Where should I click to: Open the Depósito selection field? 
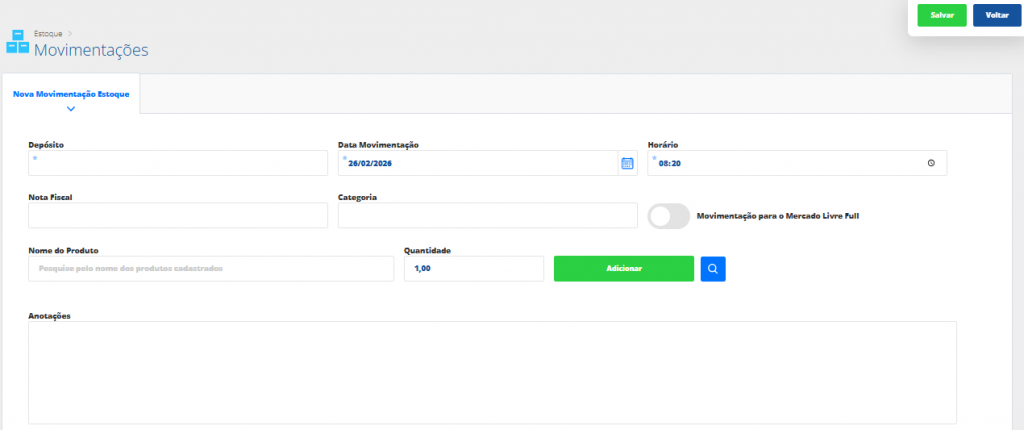point(178,163)
